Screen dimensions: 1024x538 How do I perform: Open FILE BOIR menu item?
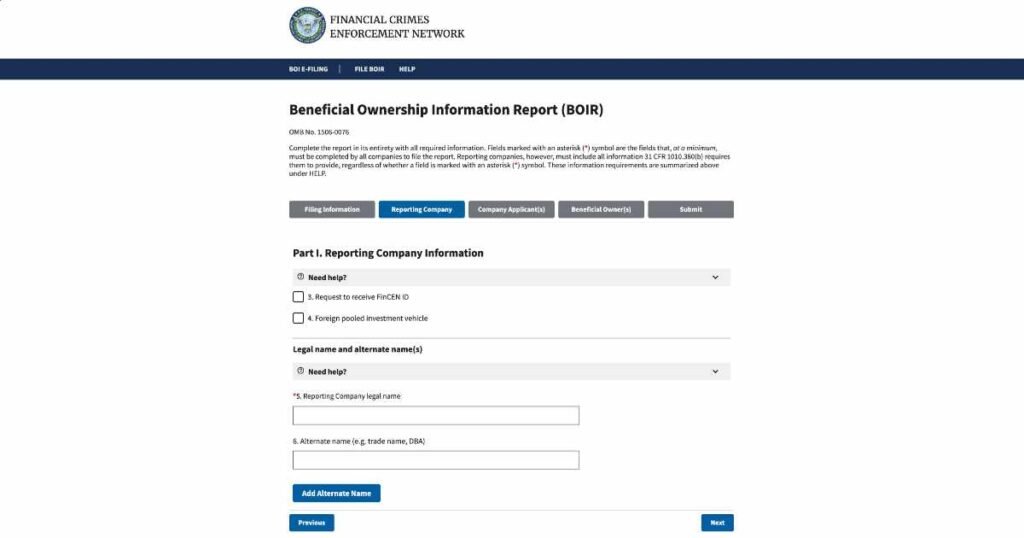pos(370,69)
